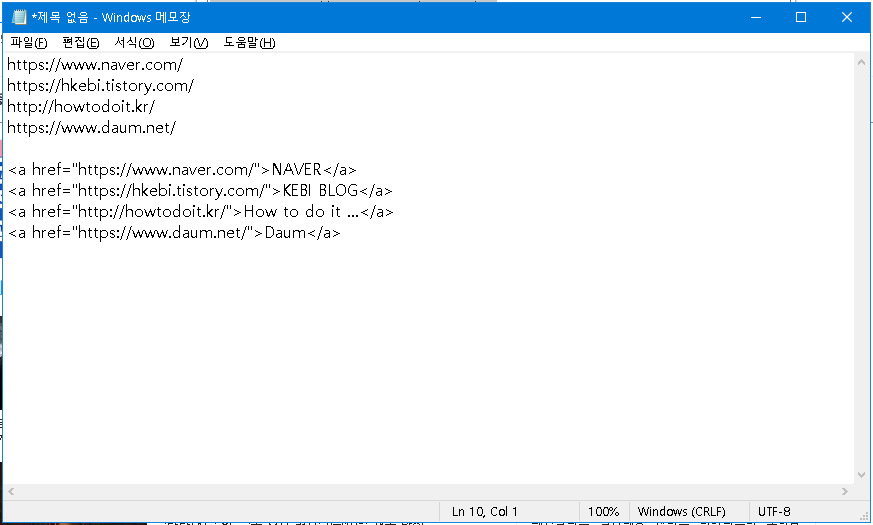Click the vertical scrollbar down arrow
Screen dimensions: 873x525
(861, 475)
